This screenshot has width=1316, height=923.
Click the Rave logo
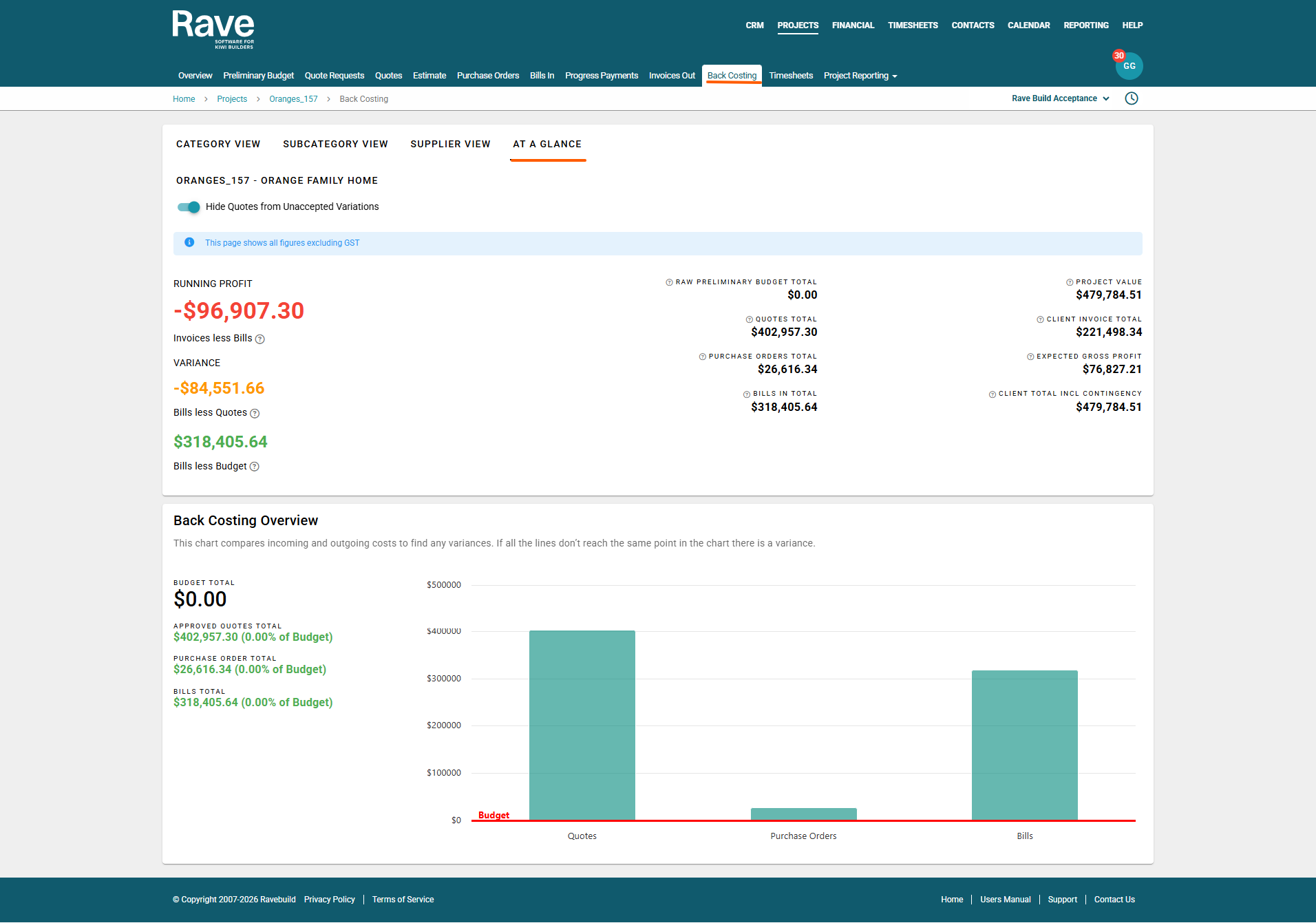point(213,29)
